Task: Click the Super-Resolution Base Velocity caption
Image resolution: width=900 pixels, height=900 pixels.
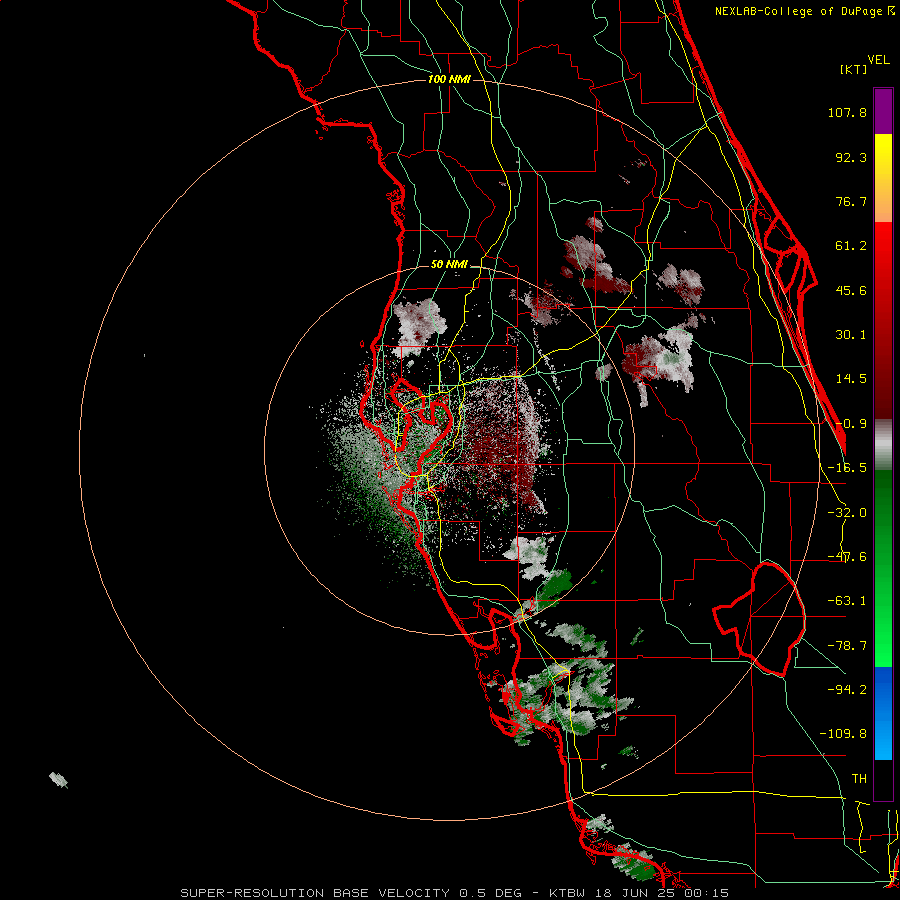Action: click(x=455, y=893)
